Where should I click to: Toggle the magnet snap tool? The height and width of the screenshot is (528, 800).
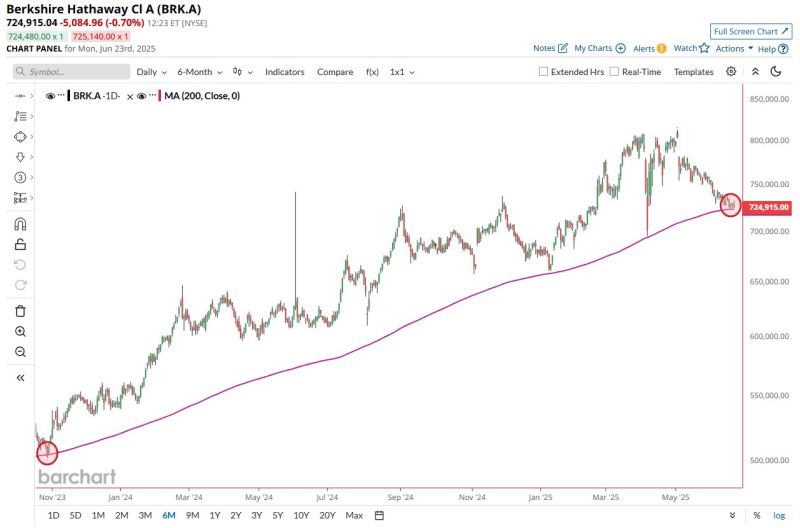pos(20,223)
